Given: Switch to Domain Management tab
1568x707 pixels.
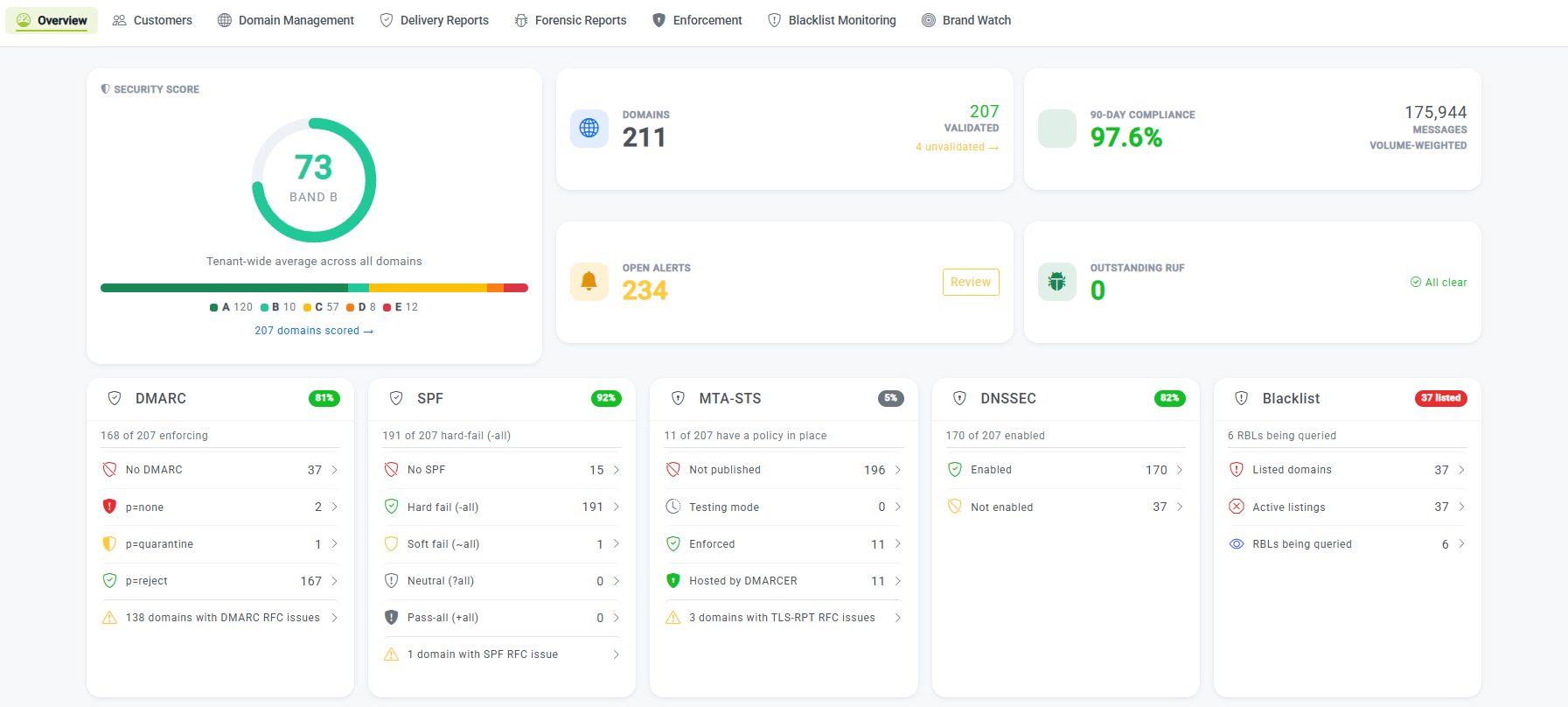Looking at the screenshot, I should coord(286,20).
